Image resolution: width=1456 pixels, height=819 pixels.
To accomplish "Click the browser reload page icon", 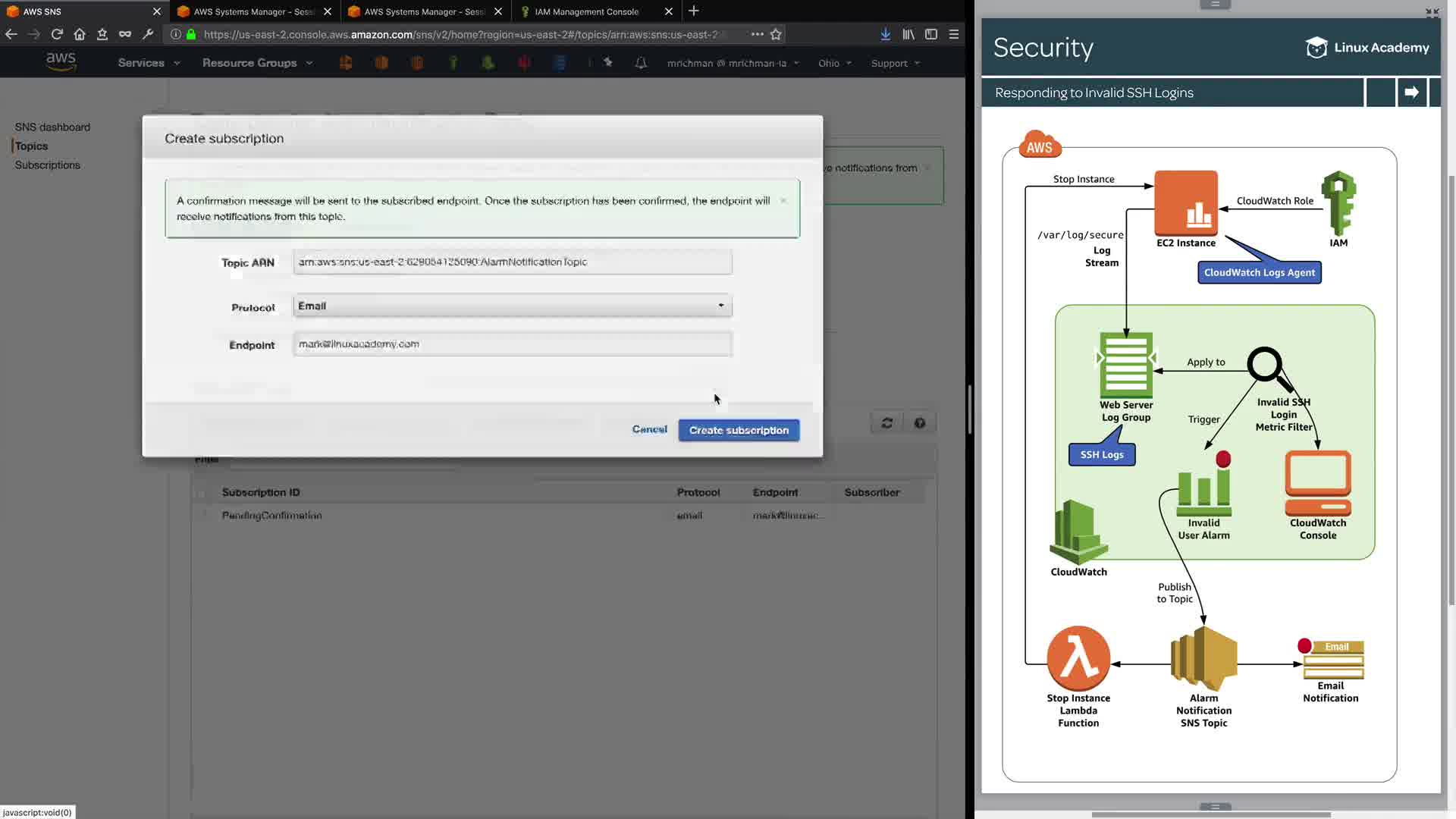I will 57,34.
